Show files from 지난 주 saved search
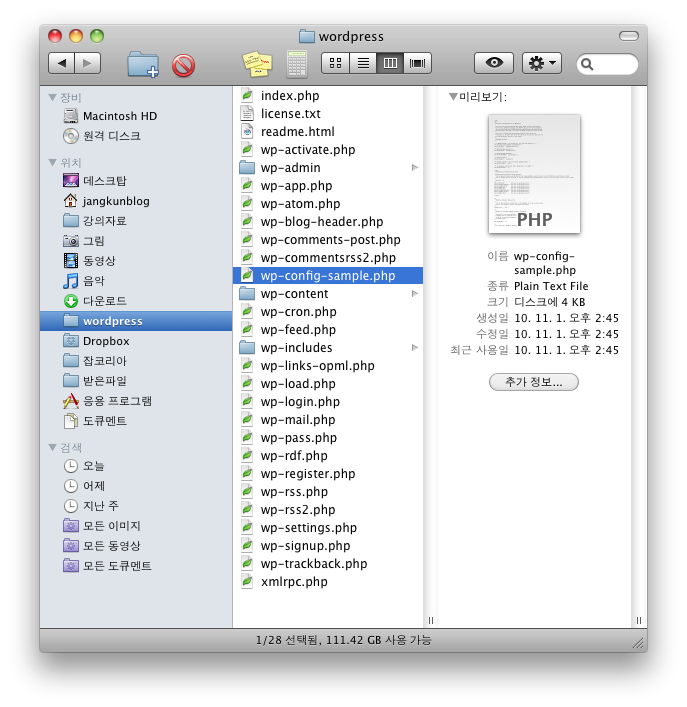The width and height of the screenshot is (687, 707). pos(136,505)
